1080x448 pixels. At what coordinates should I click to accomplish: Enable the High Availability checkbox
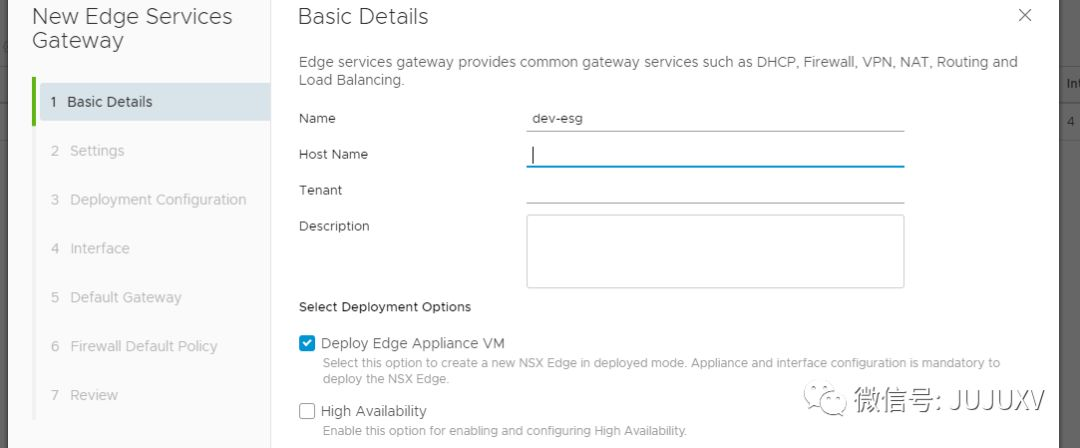click(307, 411)
